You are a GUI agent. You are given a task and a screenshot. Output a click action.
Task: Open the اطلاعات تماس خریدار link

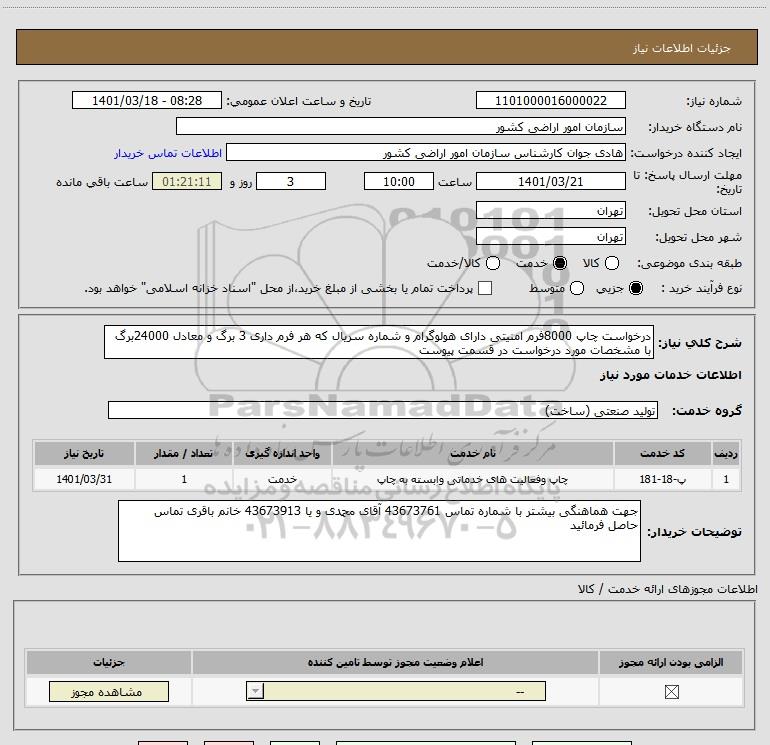click(x=168, y=153)
